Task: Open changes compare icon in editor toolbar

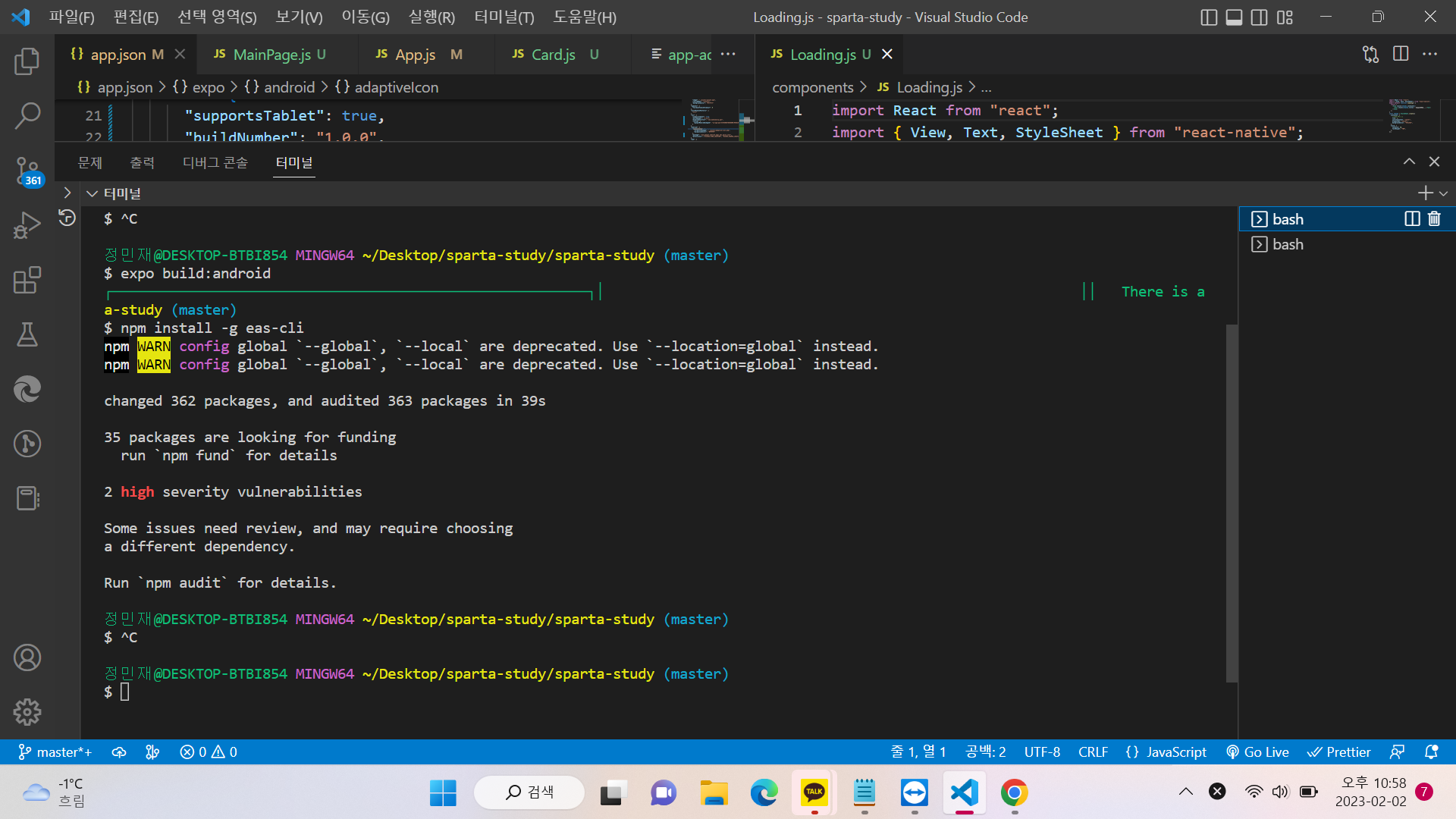Action: 1370,54
